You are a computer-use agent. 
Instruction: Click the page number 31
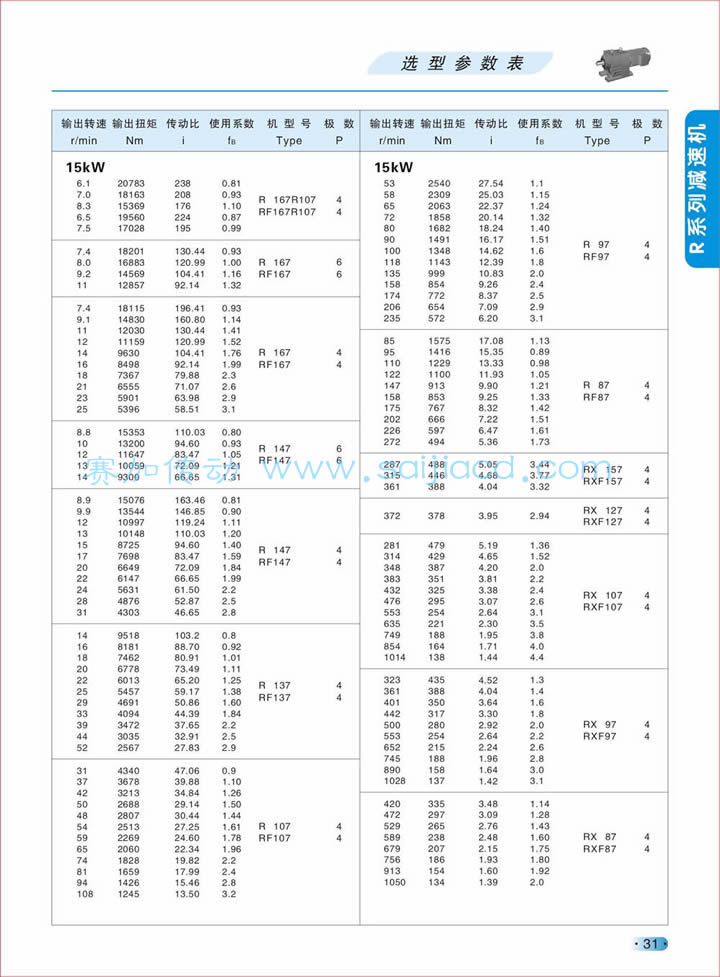pos(650,943)
